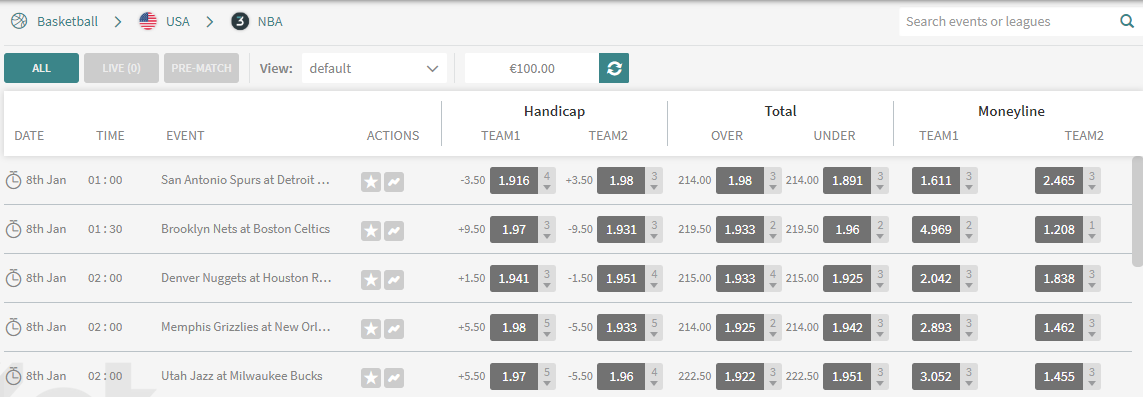The image size is (1143, 397).
Task: Click the Search events or leagues field
Action: (1009, 21)
